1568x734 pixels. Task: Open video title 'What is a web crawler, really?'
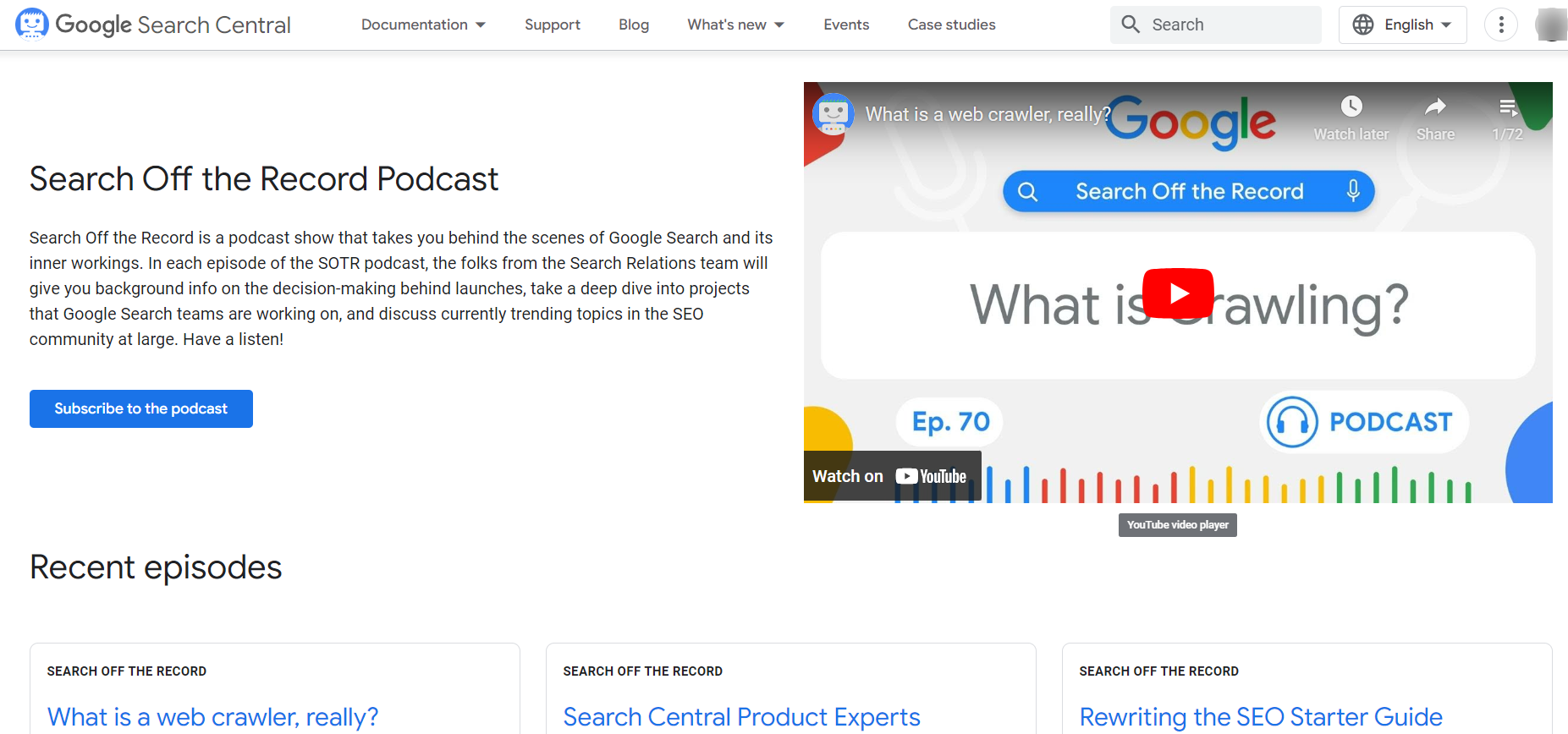(988, 114)
